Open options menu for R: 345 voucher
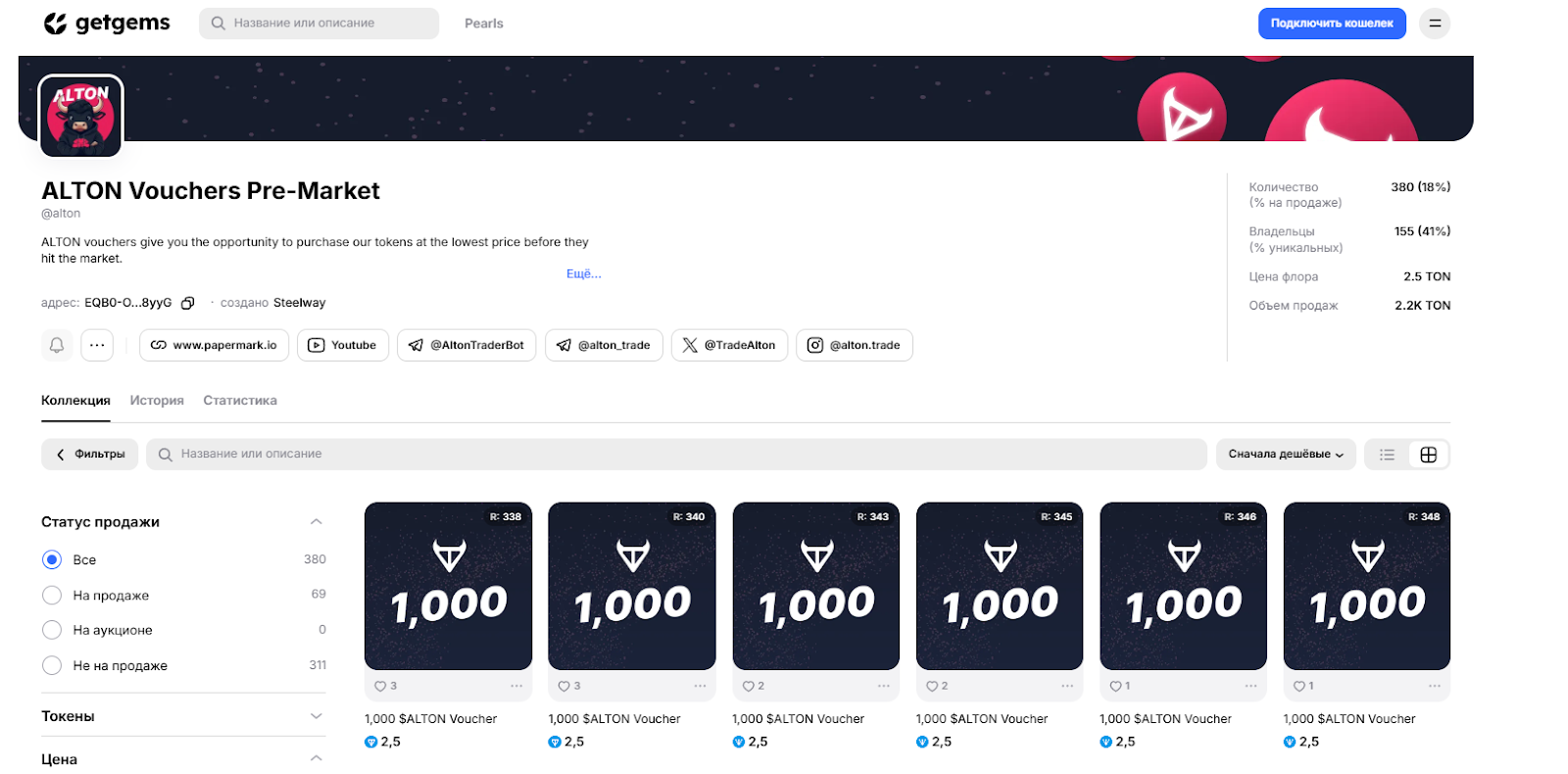 tap(1067, 686)
